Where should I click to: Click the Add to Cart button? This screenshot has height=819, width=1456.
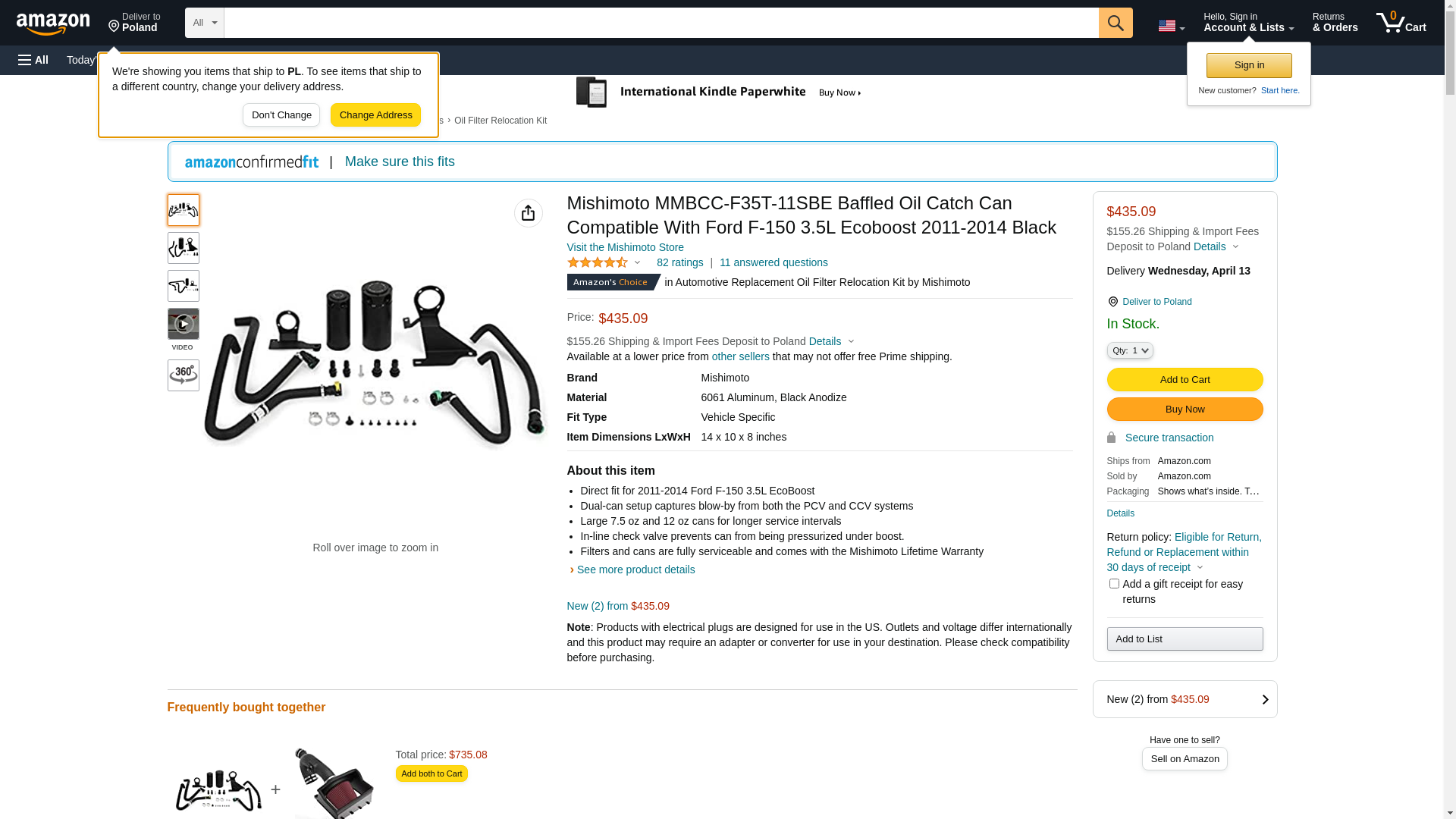[x=1185, y=380]
